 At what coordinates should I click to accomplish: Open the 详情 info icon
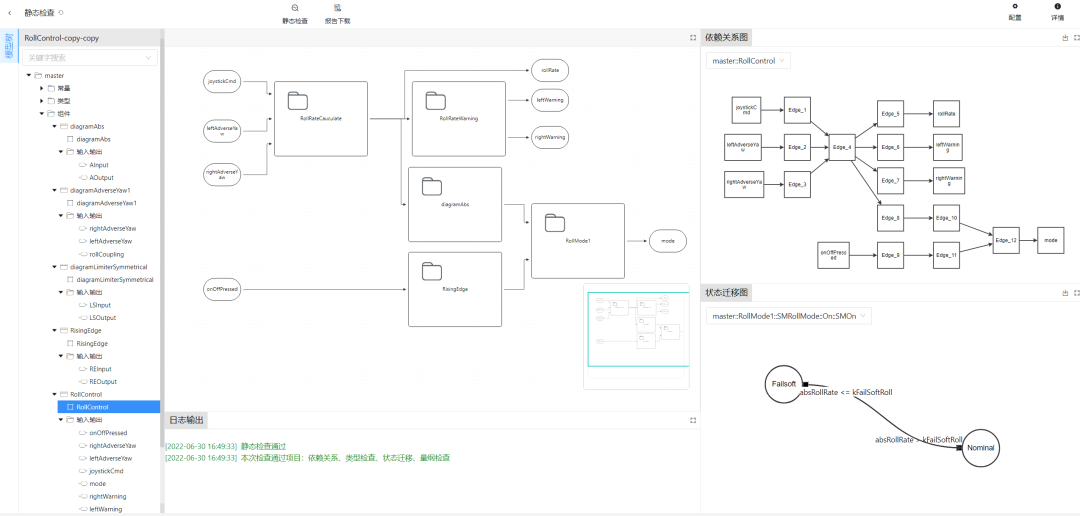[x=1058, y=7]
